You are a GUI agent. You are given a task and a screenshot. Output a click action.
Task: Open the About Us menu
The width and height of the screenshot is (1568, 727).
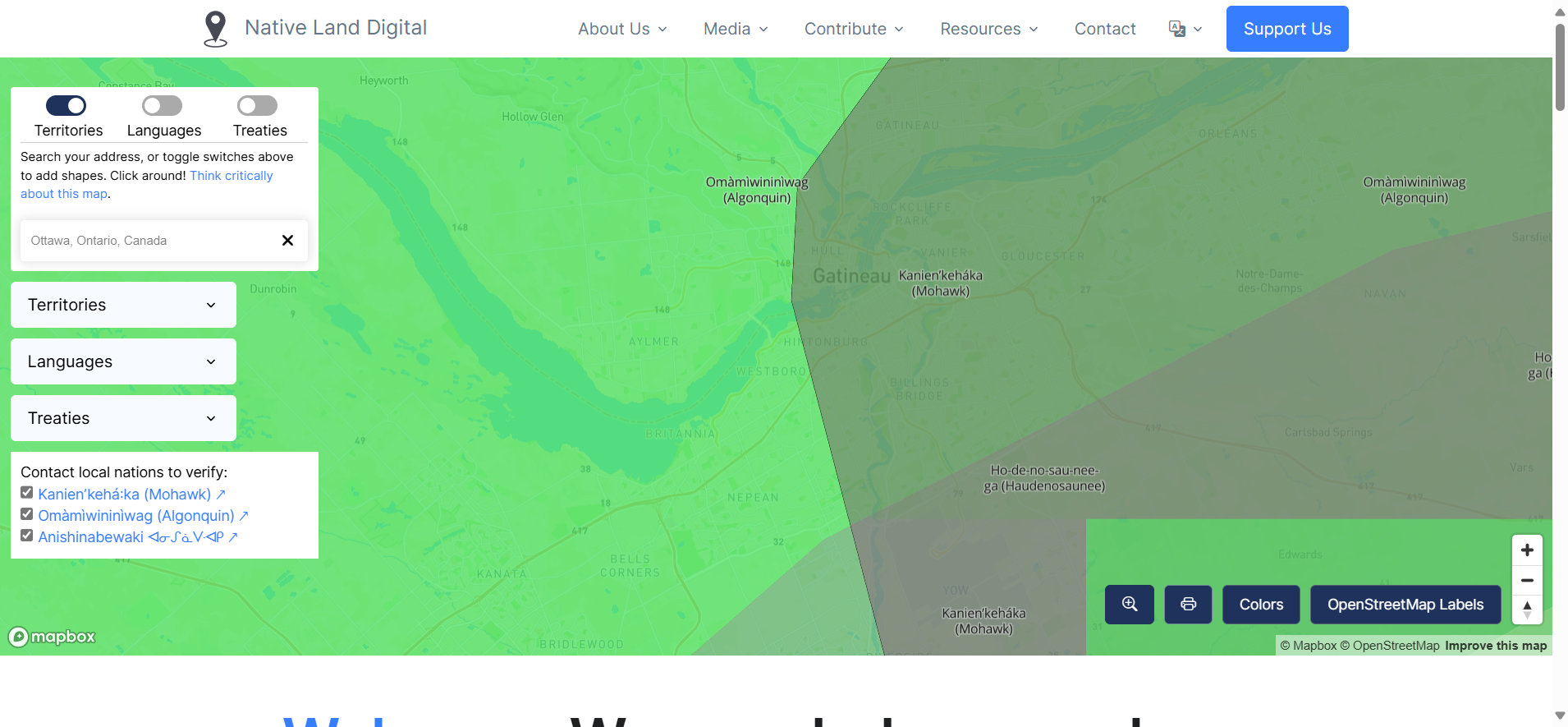[621, 29]
